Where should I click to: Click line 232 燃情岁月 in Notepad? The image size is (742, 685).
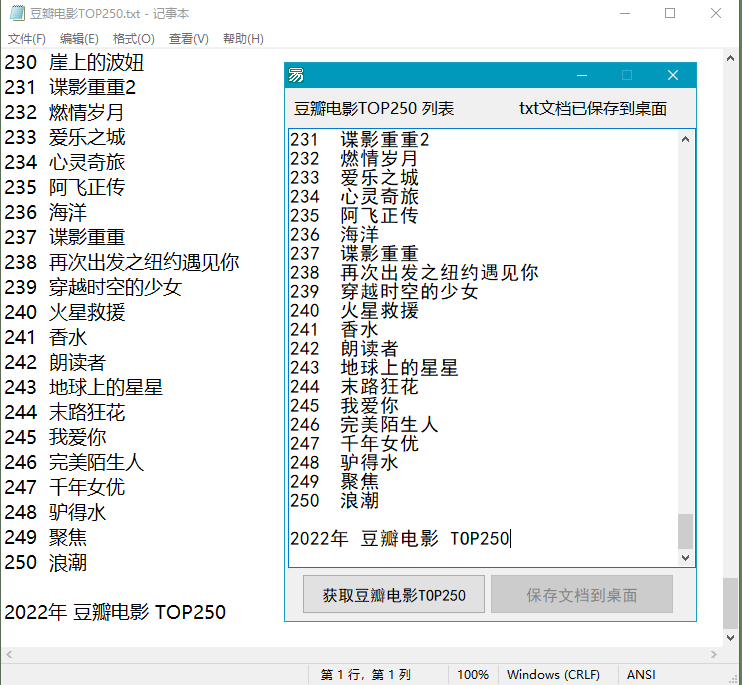tap(64, 113)
